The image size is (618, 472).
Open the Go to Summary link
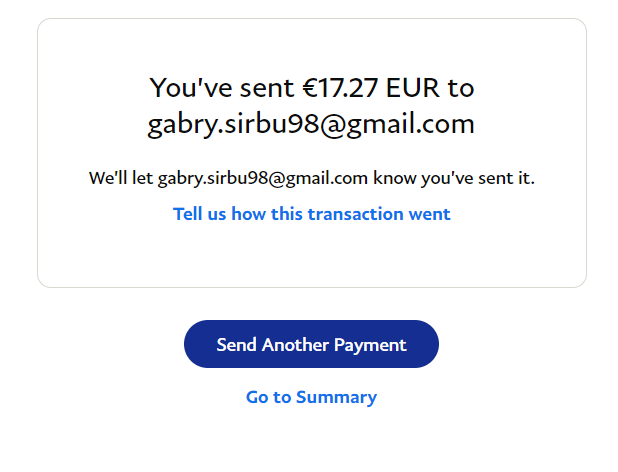click(x=311, y=397)
